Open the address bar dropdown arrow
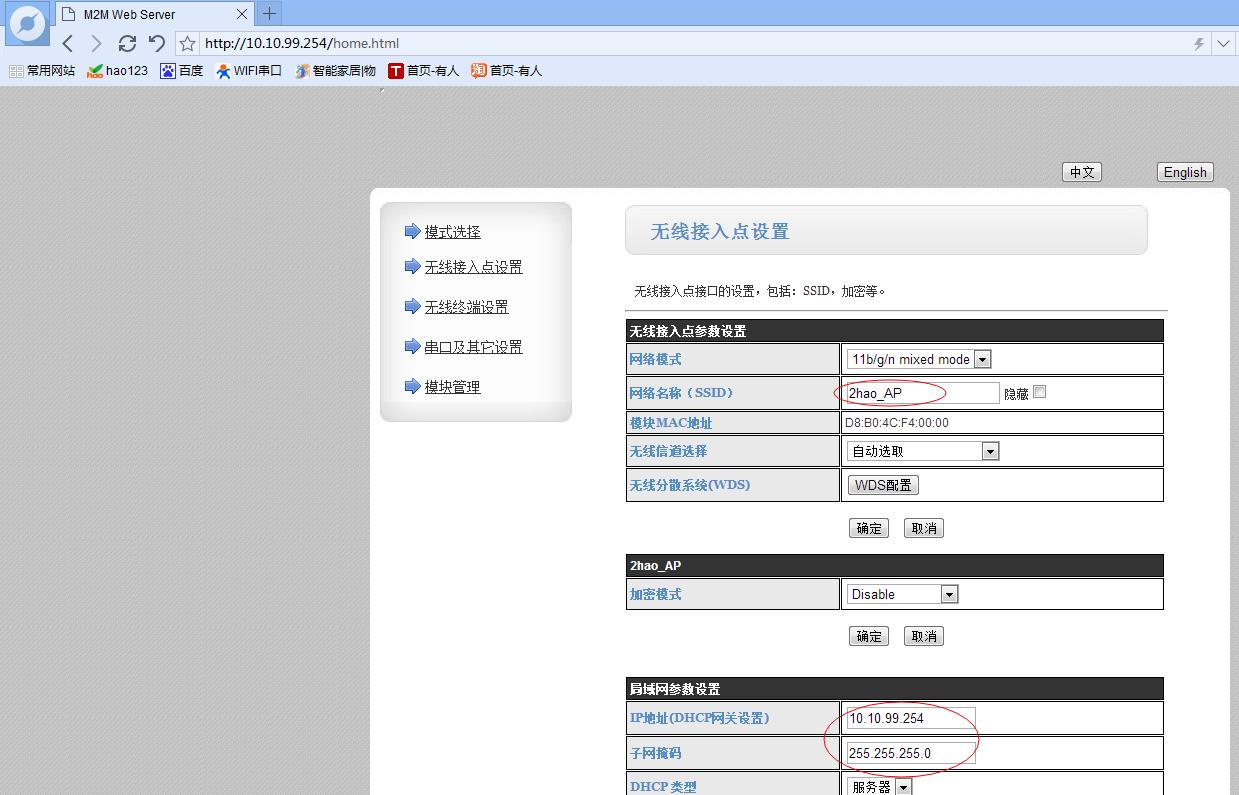Screen dimensions: 1239x795 [x=1224, y=43]
